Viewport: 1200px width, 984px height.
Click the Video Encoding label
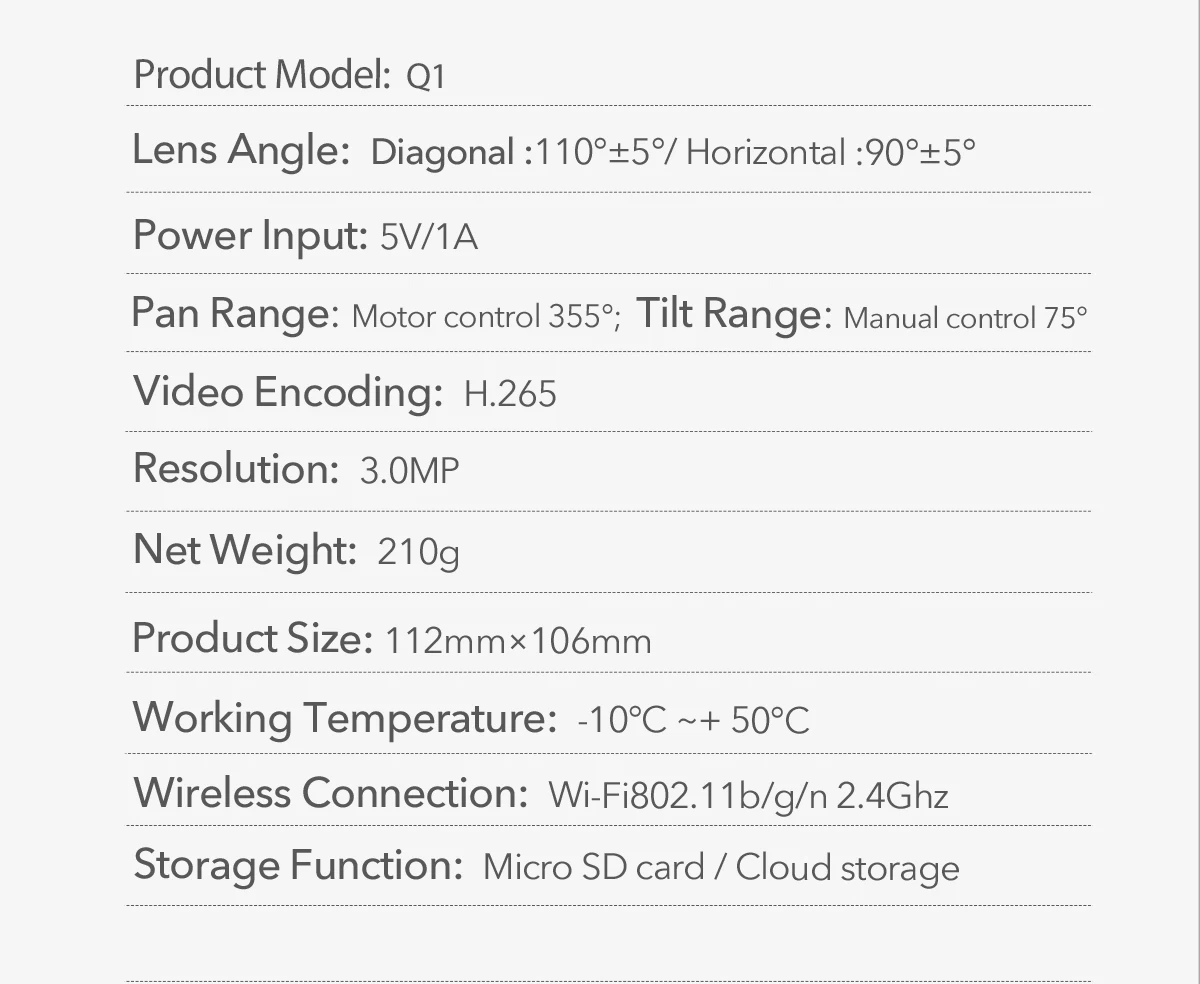click(287, 391)
